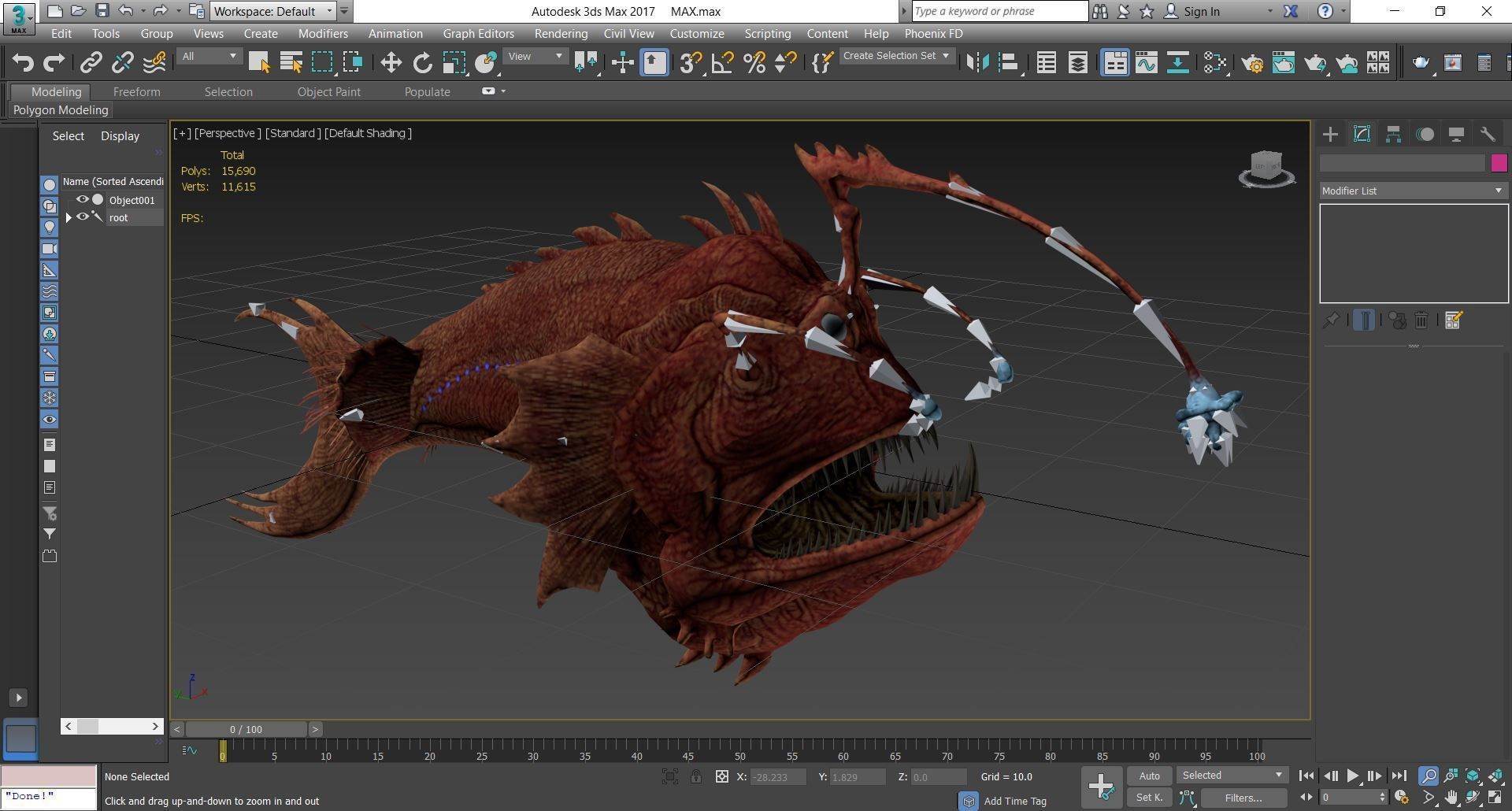Open the Workspace: Default dropdown
Image resolution: width=1512 pixels, height=811 pixels.
[273, 11]
